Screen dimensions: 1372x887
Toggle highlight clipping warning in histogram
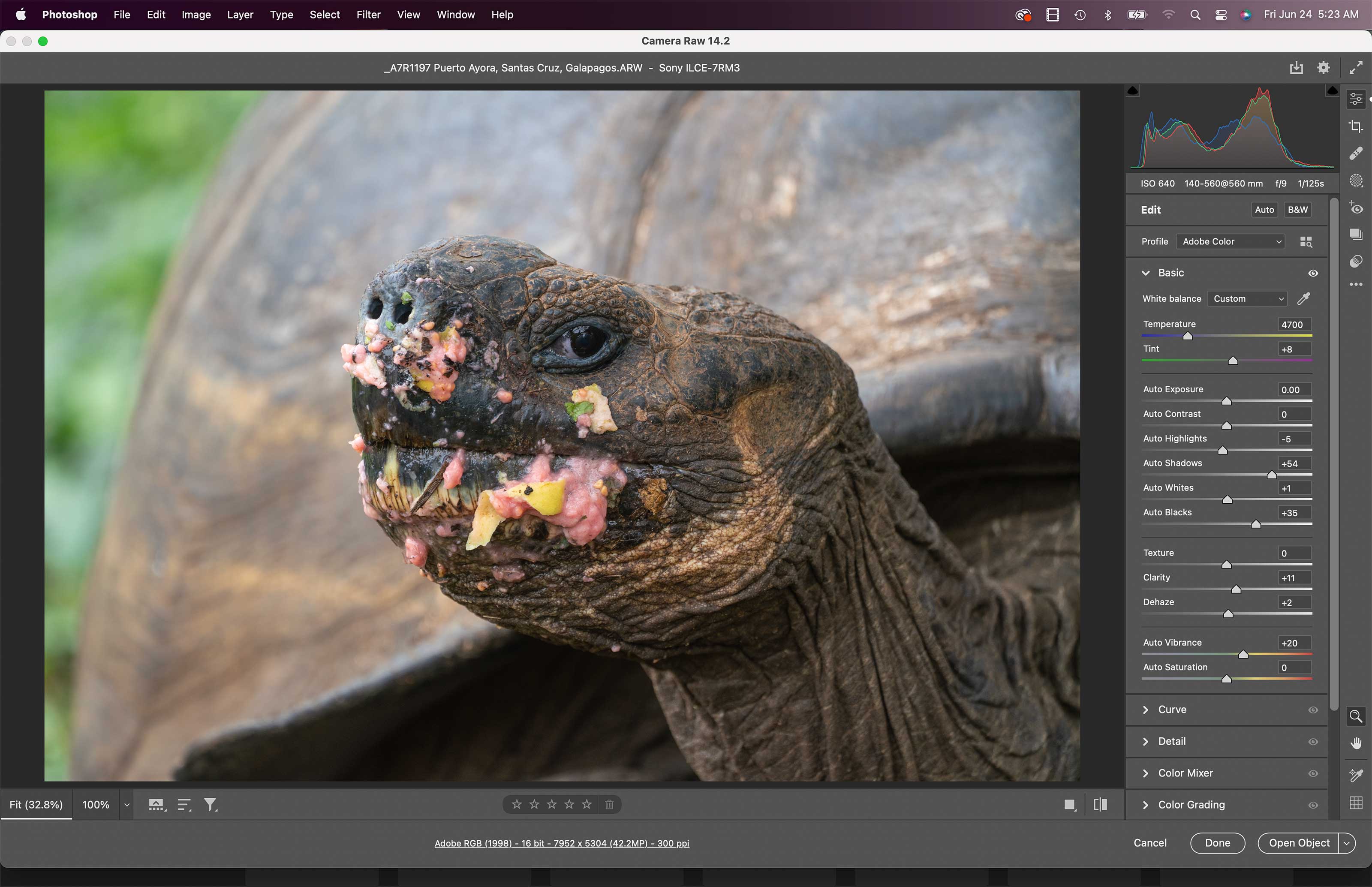click(x=1332, y=90)
